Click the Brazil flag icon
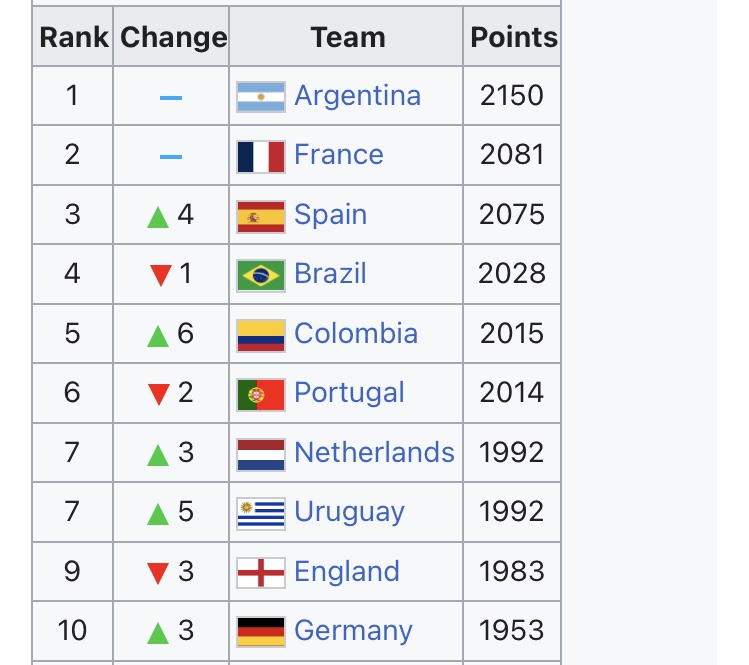The height and width of the screenshot is (665, 749). point(261,275)
